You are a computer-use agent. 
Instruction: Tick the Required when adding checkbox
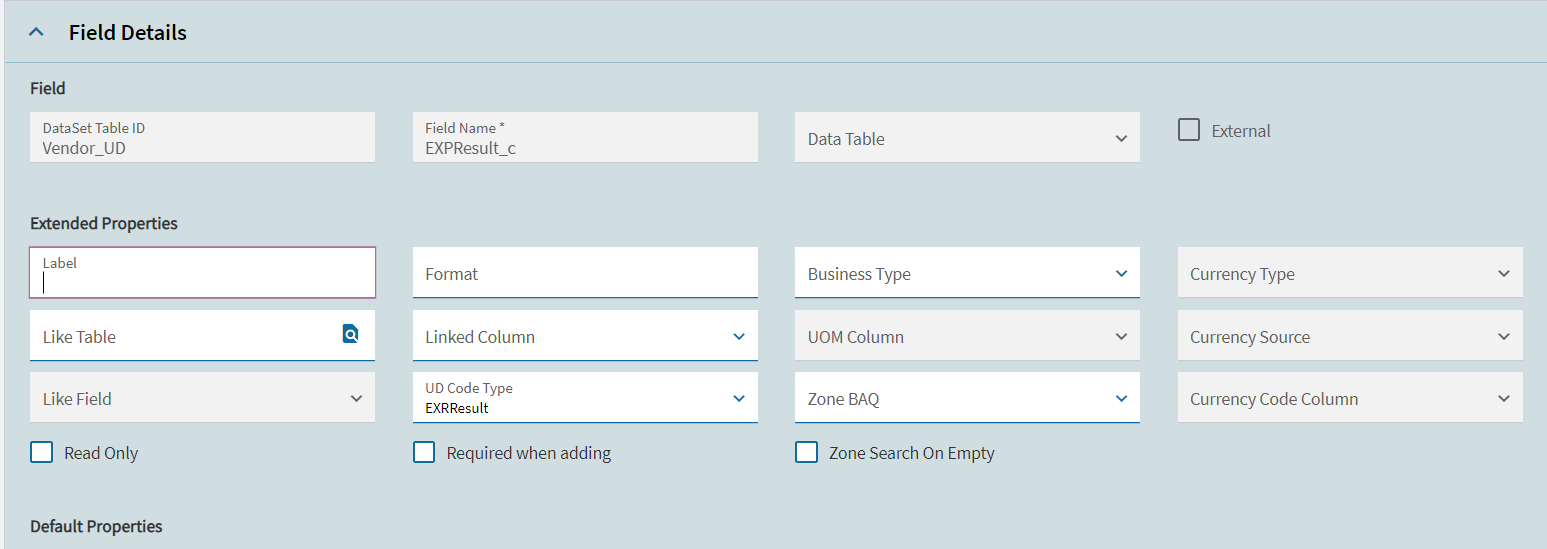424,452
